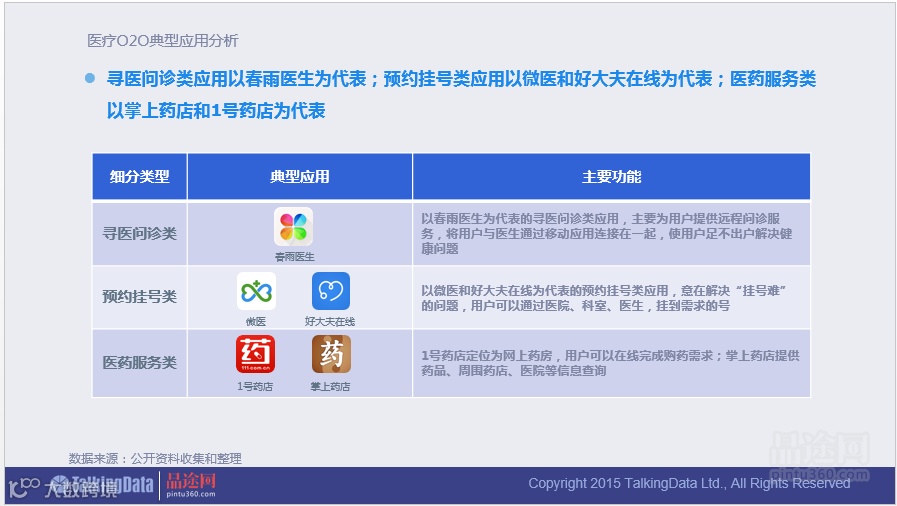
Task: Click the 微医 caption under icon
Action: [256, 321]
